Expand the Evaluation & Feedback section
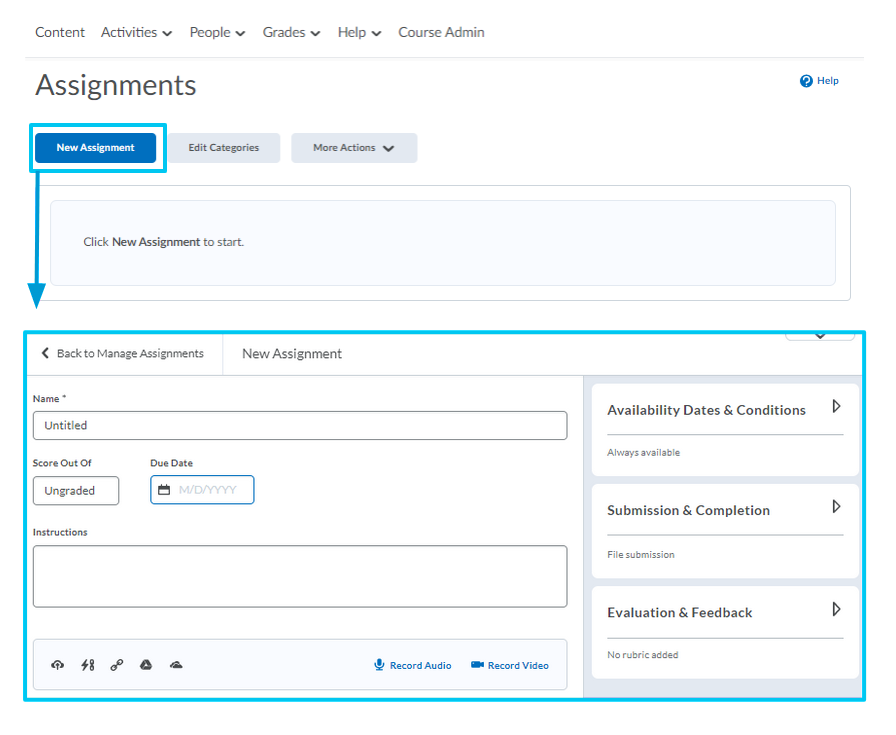 click(x=837, y=609)
